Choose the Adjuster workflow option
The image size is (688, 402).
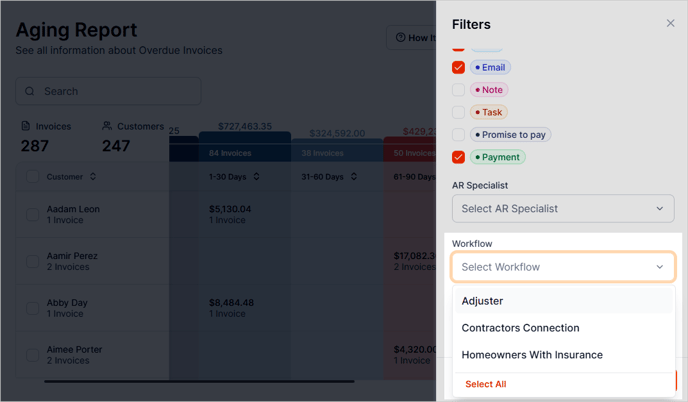click(482, 301)
